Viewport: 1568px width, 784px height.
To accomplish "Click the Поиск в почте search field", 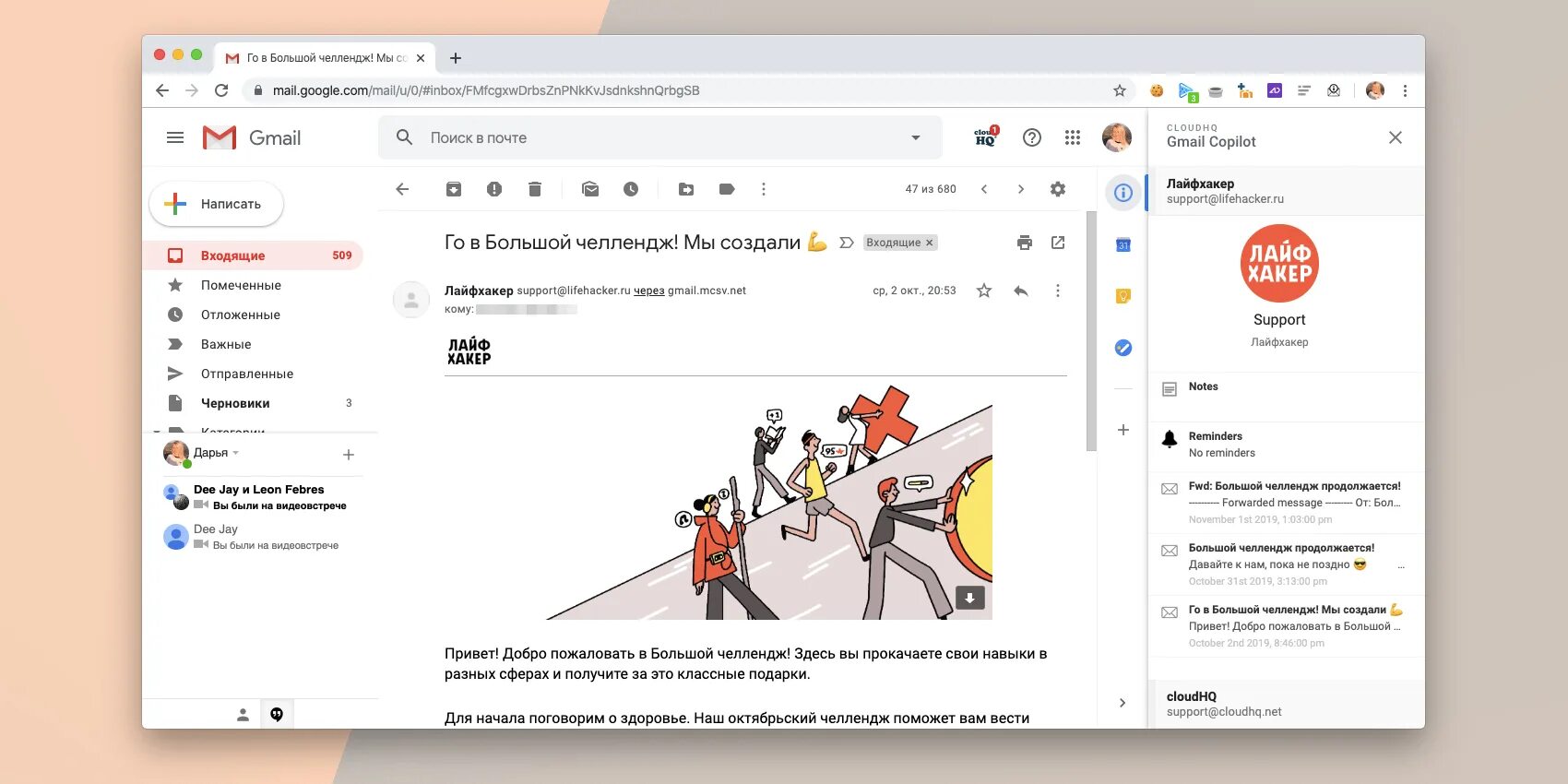I will point(660,137).
